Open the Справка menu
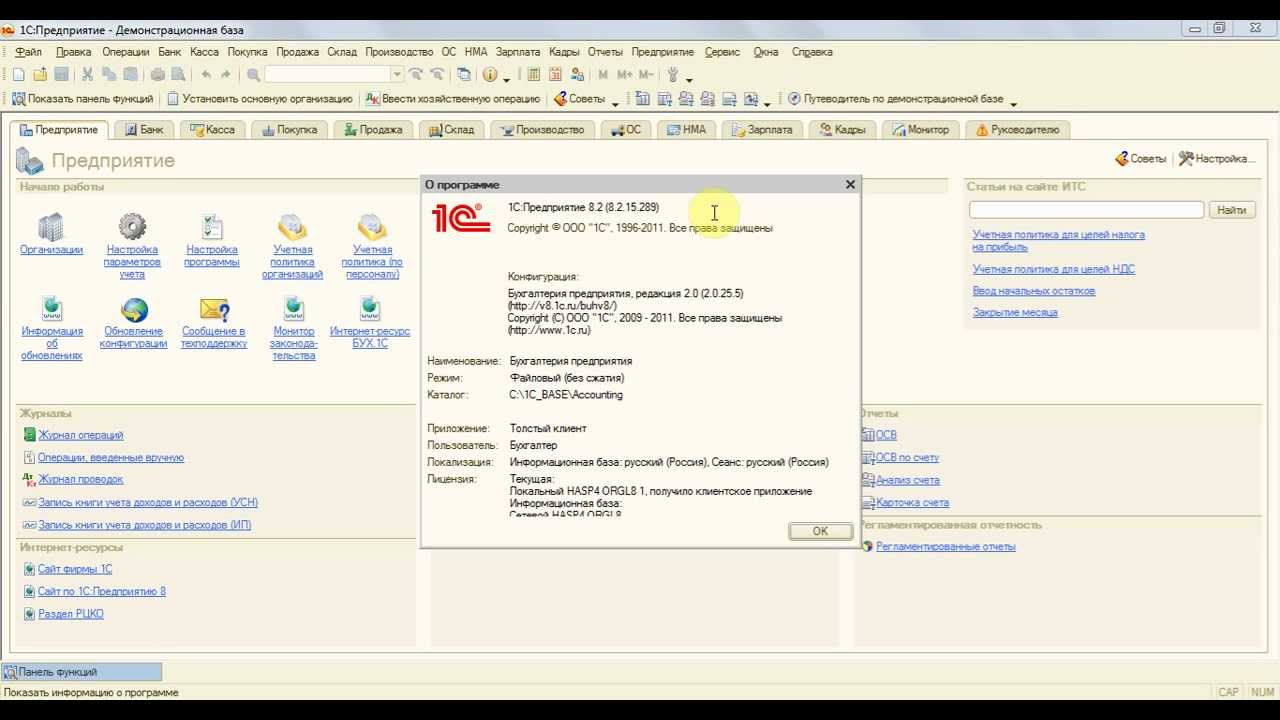 pyautogui.click(x=812, y=52)
